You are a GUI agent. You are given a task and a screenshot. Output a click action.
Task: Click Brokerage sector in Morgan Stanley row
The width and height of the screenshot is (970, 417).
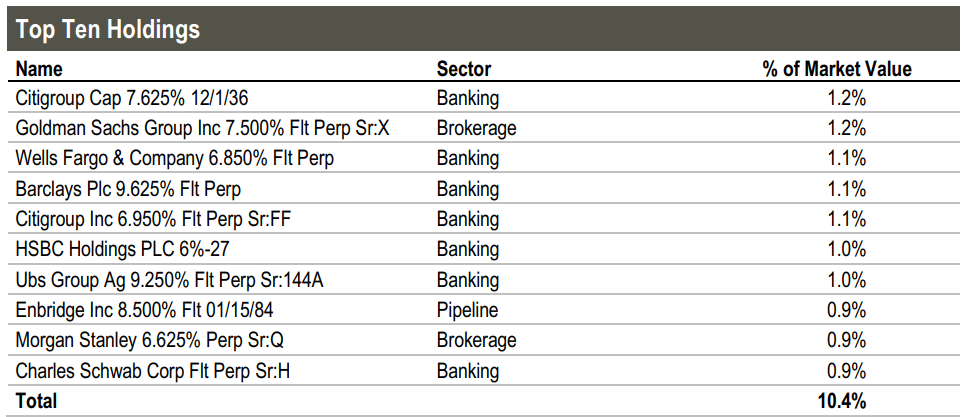pos(476,340)
